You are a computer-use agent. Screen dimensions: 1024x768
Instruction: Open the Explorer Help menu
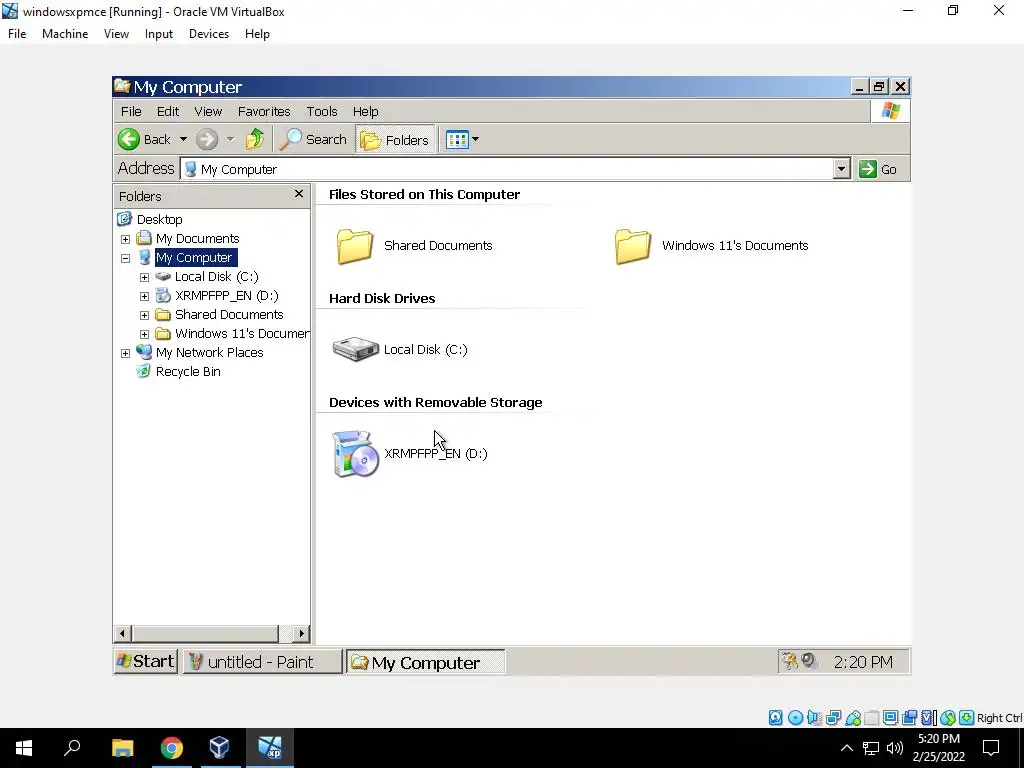click(366, 112)
